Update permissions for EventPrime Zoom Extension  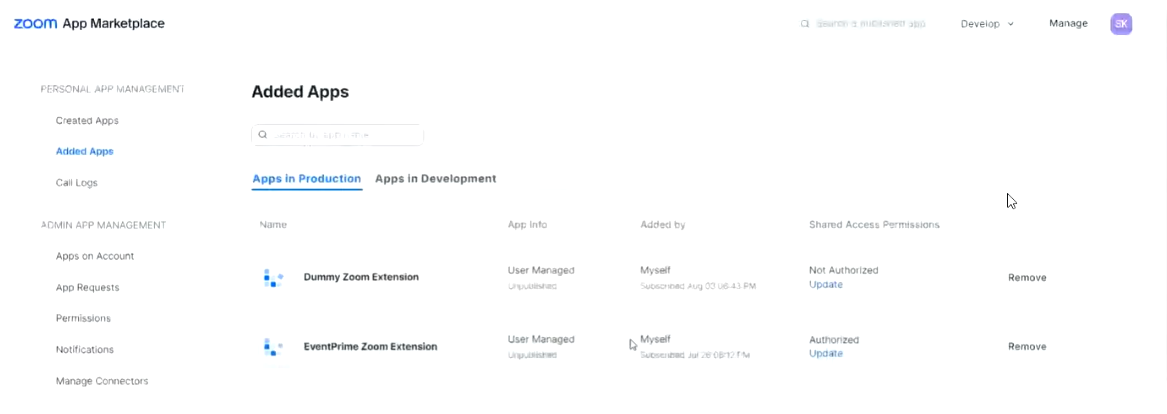click(x=825, y=354)
